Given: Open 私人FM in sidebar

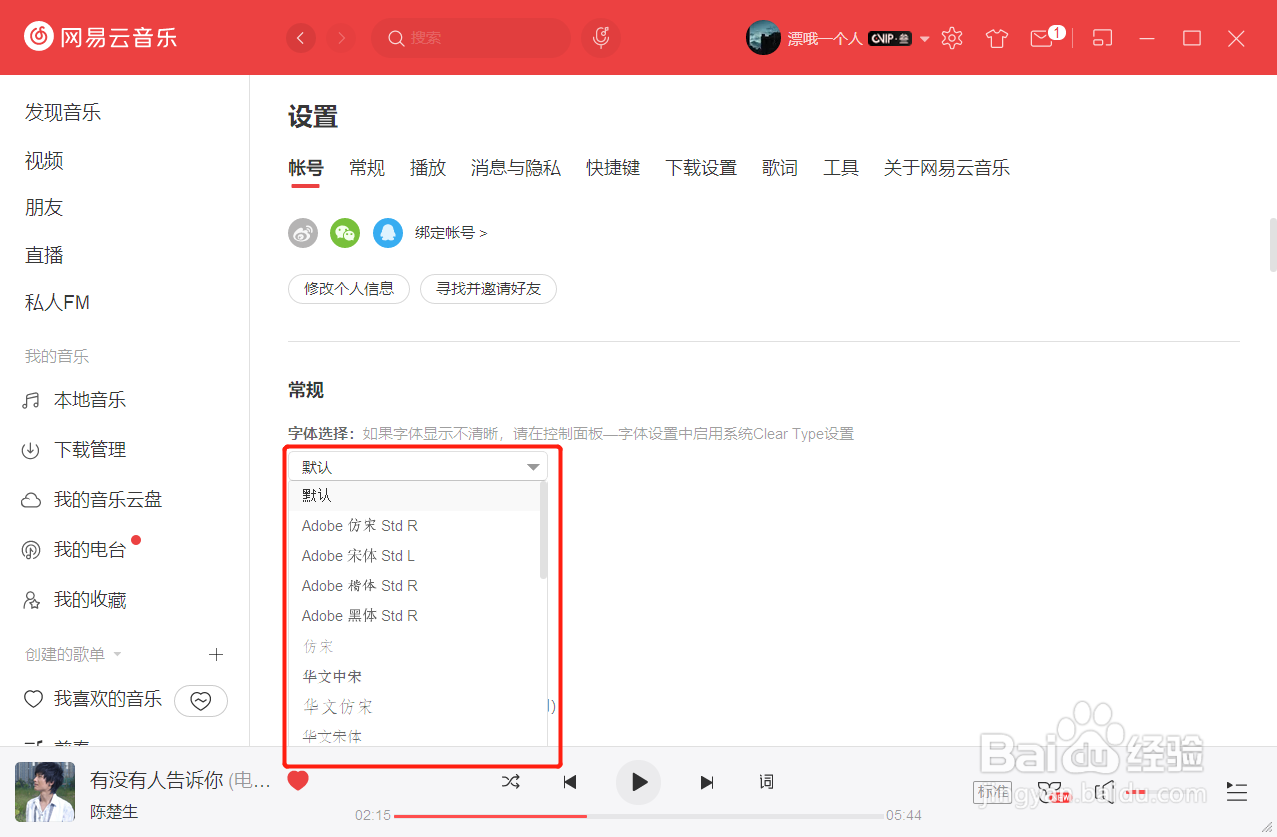Looking at the screenshot, I should click(57, 302).
